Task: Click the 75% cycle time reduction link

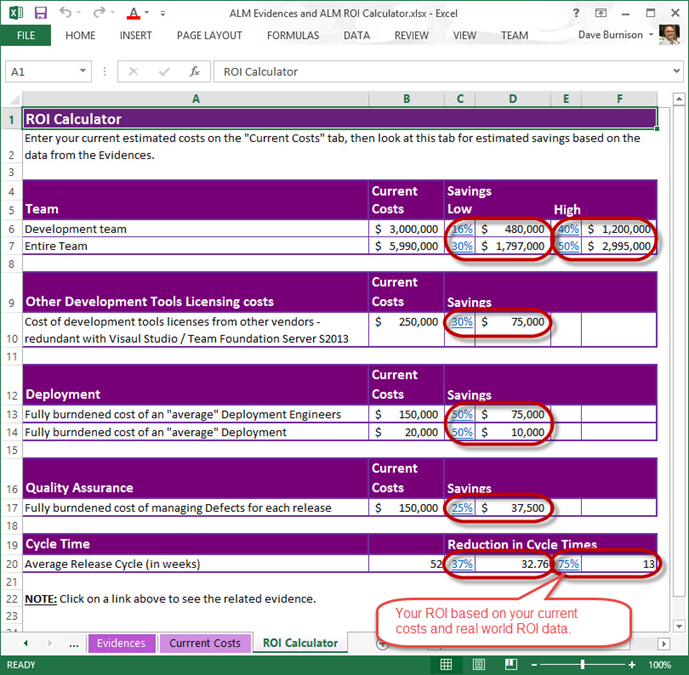Action: [567, 564]
